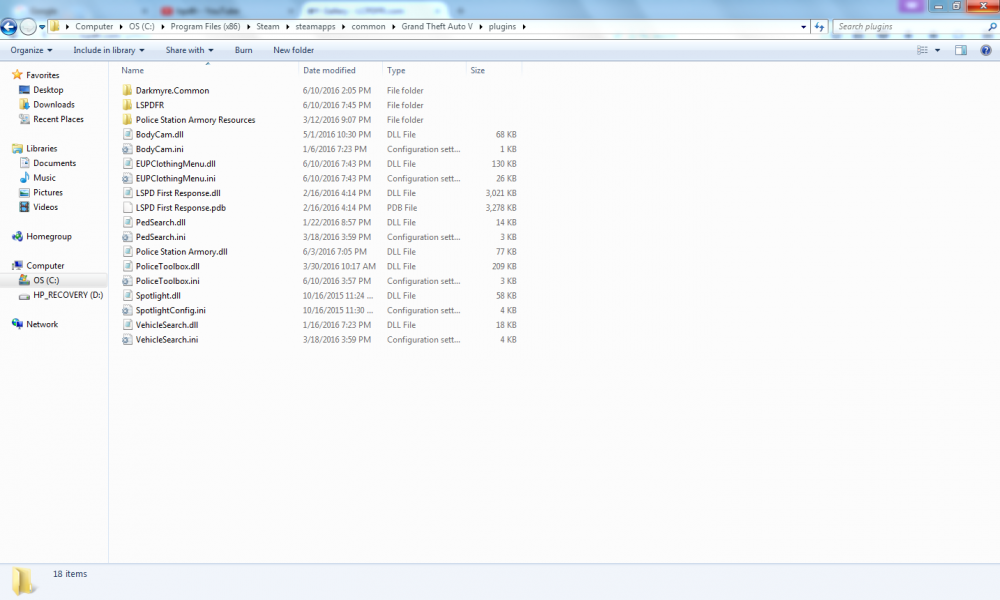Image resolution: width=1000 pixels, height=600 pixels.
Task: Select OS (C:) in the address breadcrumb
Action: 142,27
